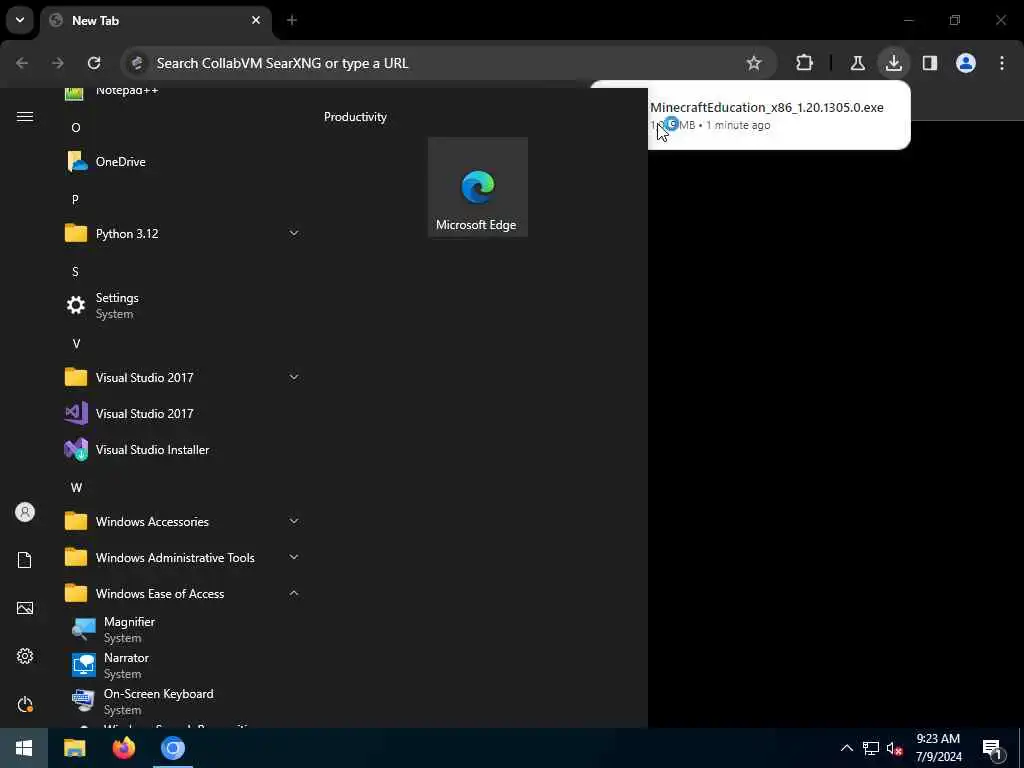Open Pictures icon in Start sidebar
1024x768 pixels.
click(25, 608)
